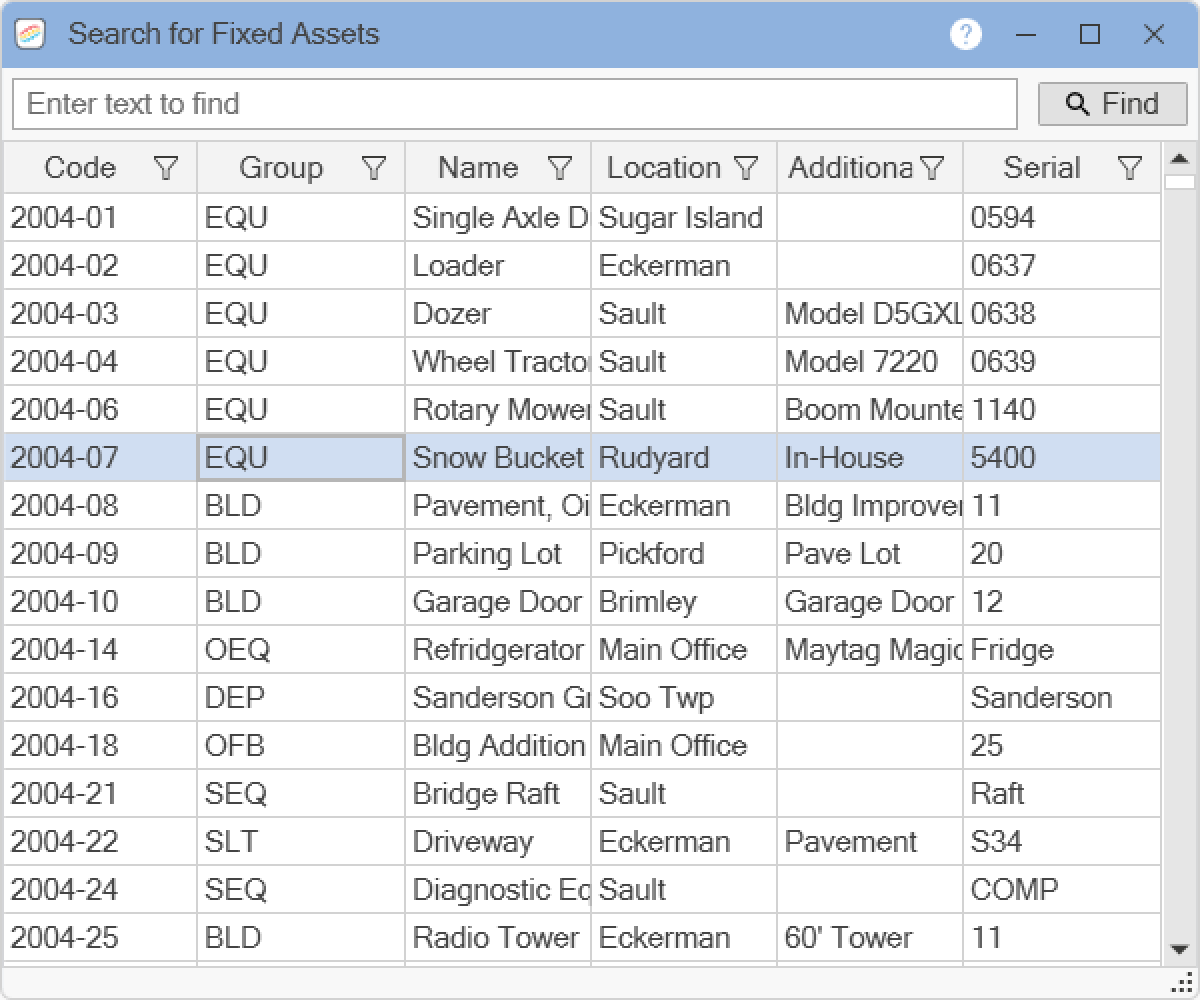Select the Parking Lot row in Pickford
Image resolution: width=1200 pixels, height=1000 pixels.
click(487, 554)
